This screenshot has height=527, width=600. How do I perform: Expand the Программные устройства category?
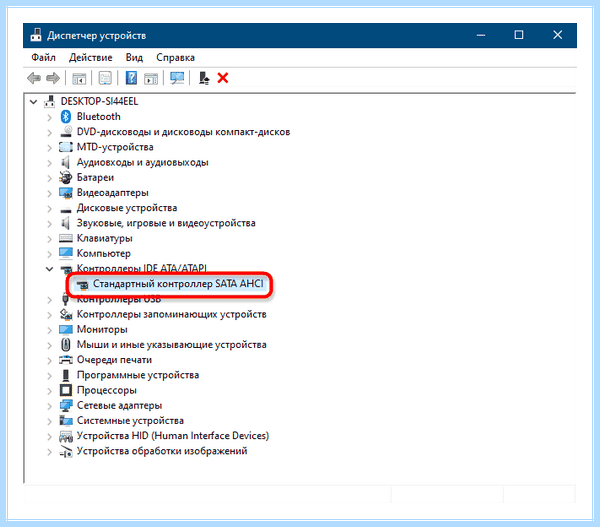click(x=49, y=375)
